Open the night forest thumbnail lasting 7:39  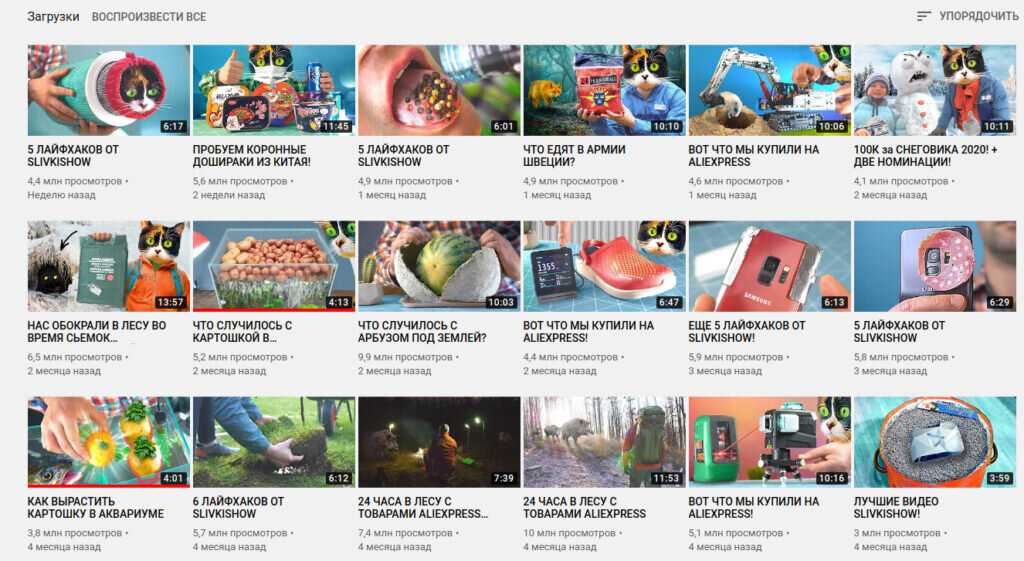(x=439, y=442)
